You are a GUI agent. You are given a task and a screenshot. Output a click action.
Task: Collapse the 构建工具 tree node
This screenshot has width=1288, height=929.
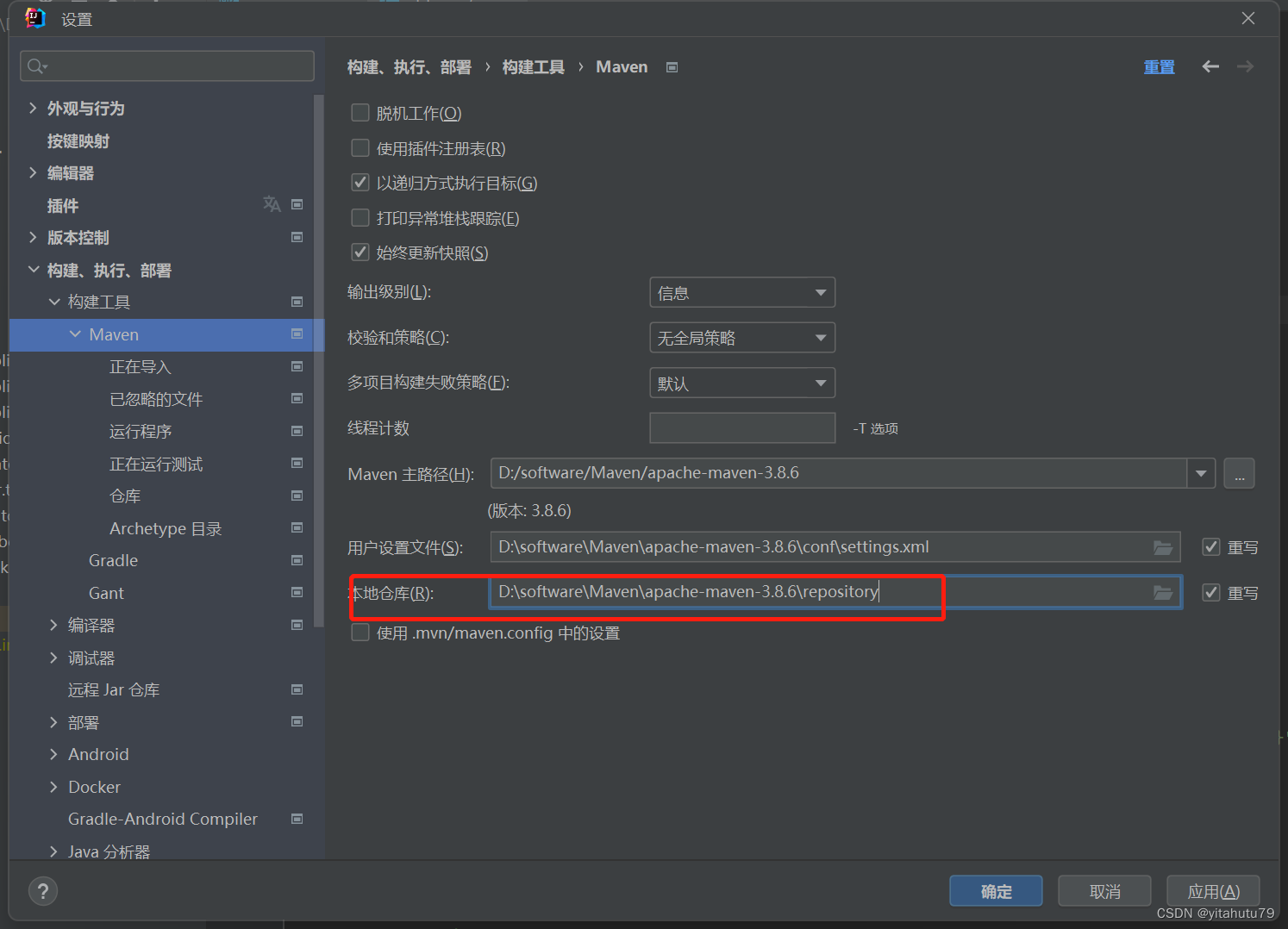54,302
